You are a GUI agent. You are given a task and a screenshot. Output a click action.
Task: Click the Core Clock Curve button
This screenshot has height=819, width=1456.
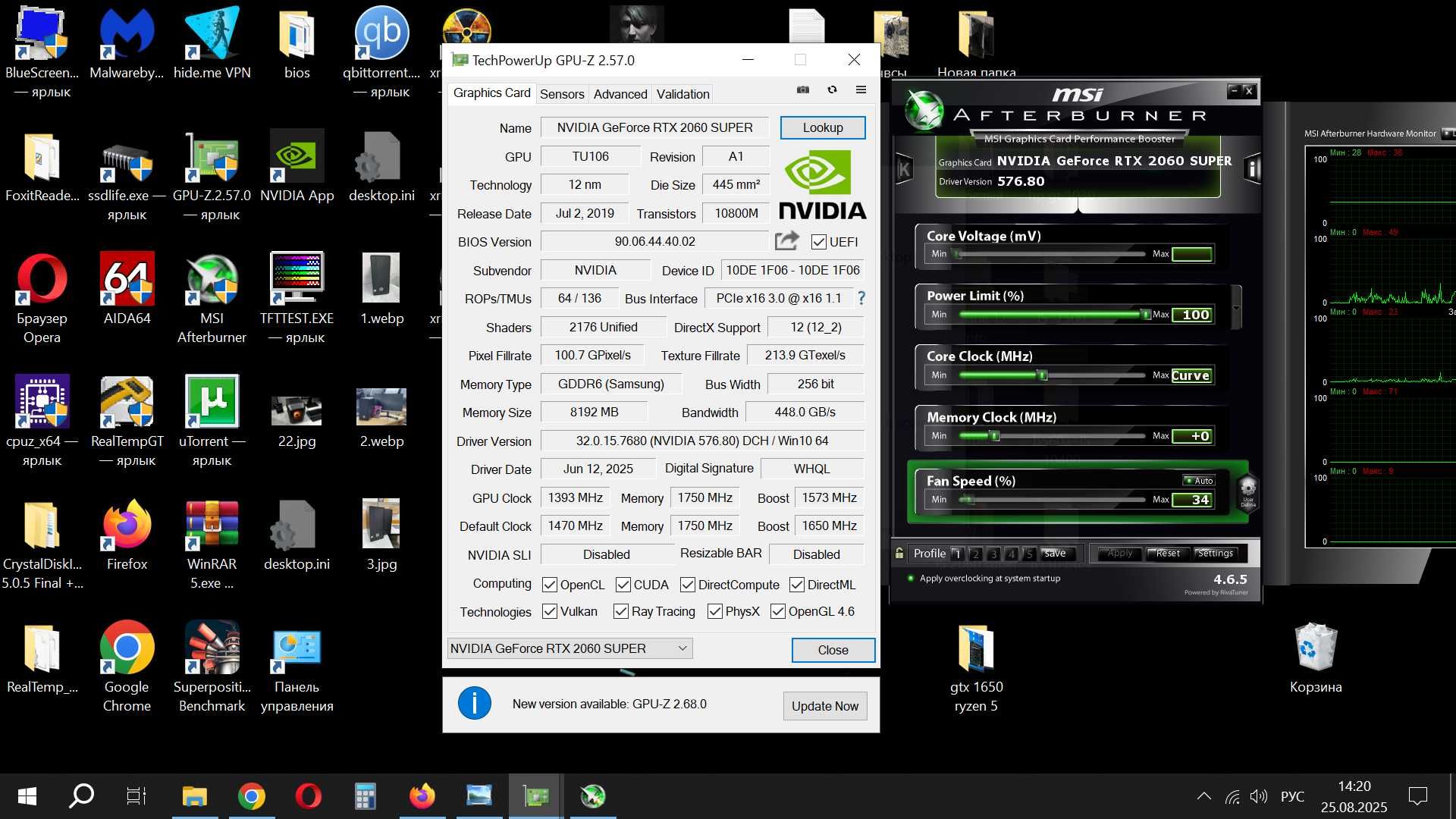pyautogui.click(x=1191, y=375)
